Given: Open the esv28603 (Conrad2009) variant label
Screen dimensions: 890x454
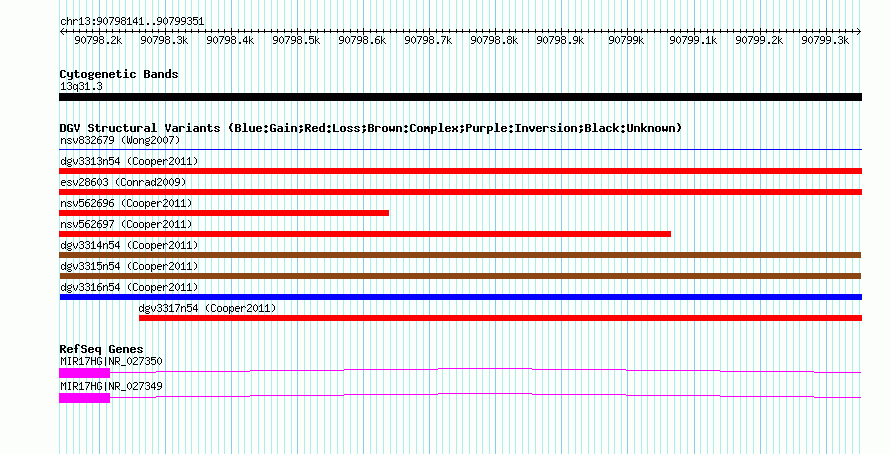Looking at the screenshot, I should [x=123, y=182].
